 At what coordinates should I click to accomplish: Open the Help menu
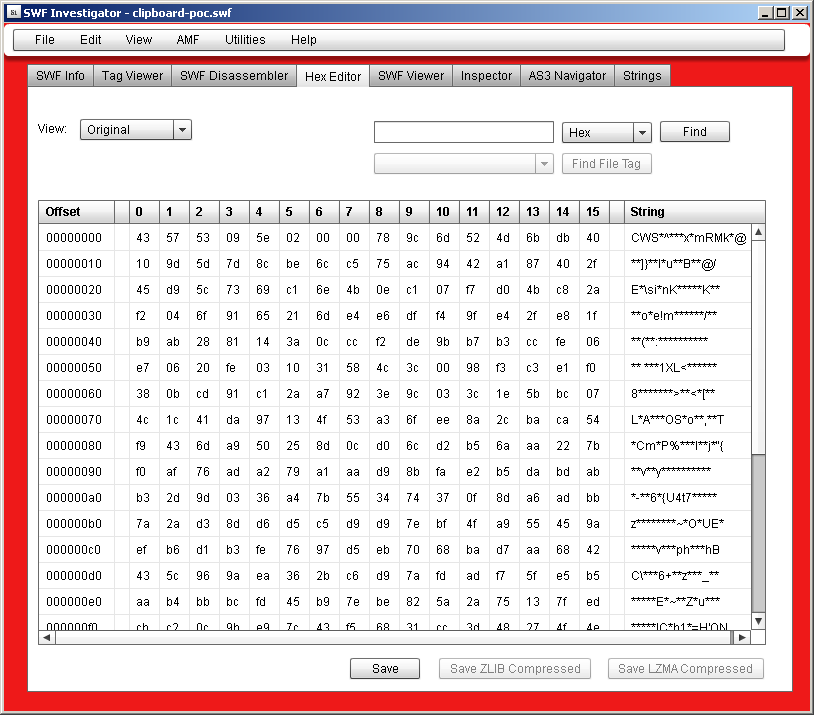coord(304,40)
